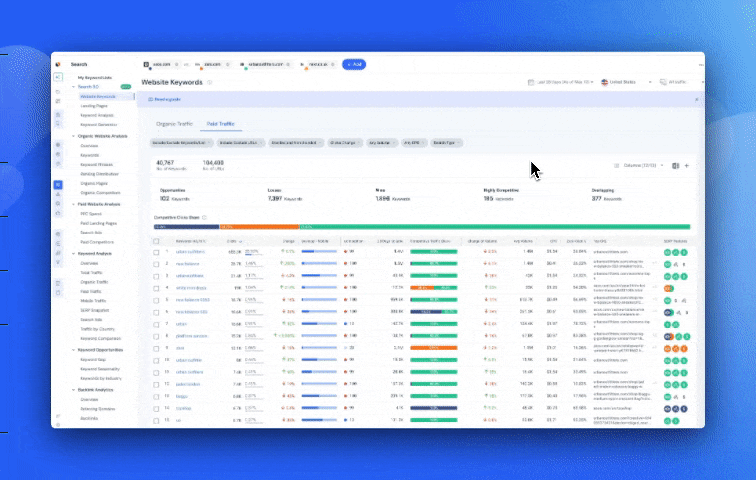Click the collapse sidebar icon at top

(x=59, y=77)
